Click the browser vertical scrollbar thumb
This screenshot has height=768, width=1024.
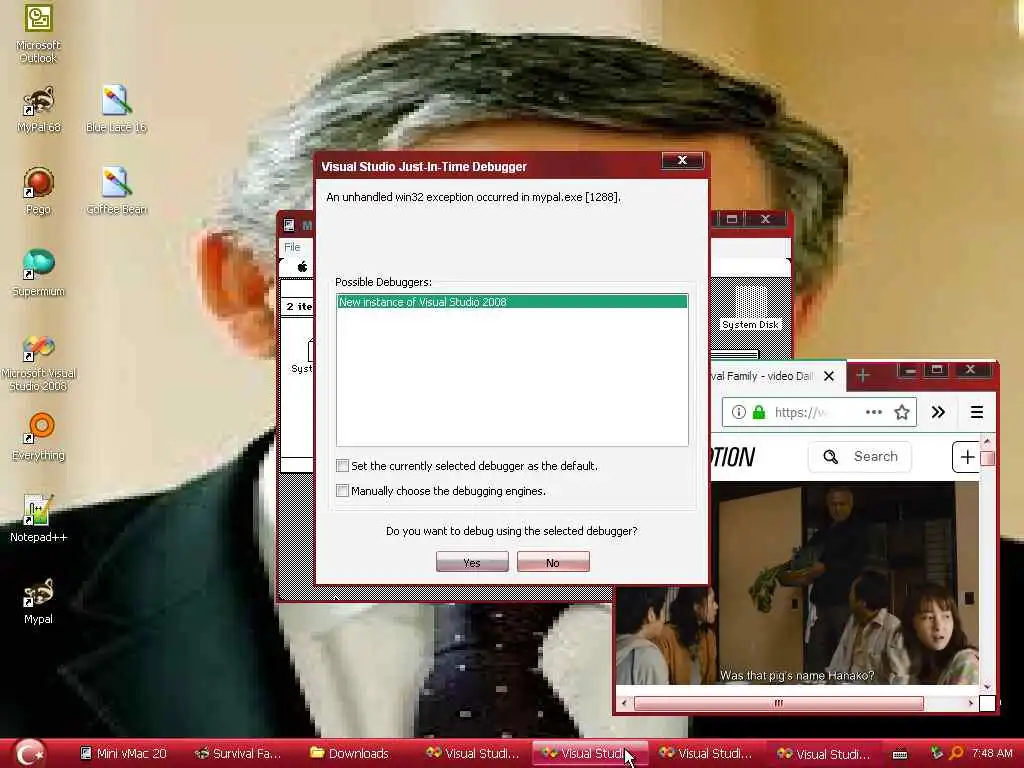[x=987, y=458]
